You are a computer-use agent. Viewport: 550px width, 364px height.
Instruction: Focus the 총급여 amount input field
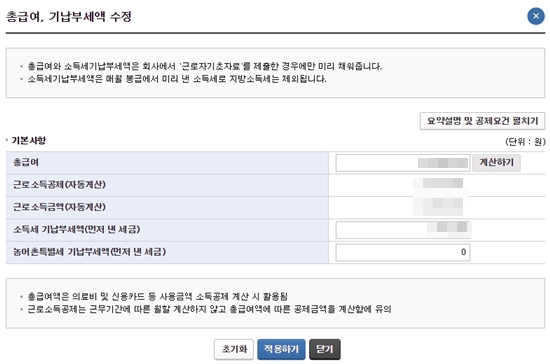(403, 163)
